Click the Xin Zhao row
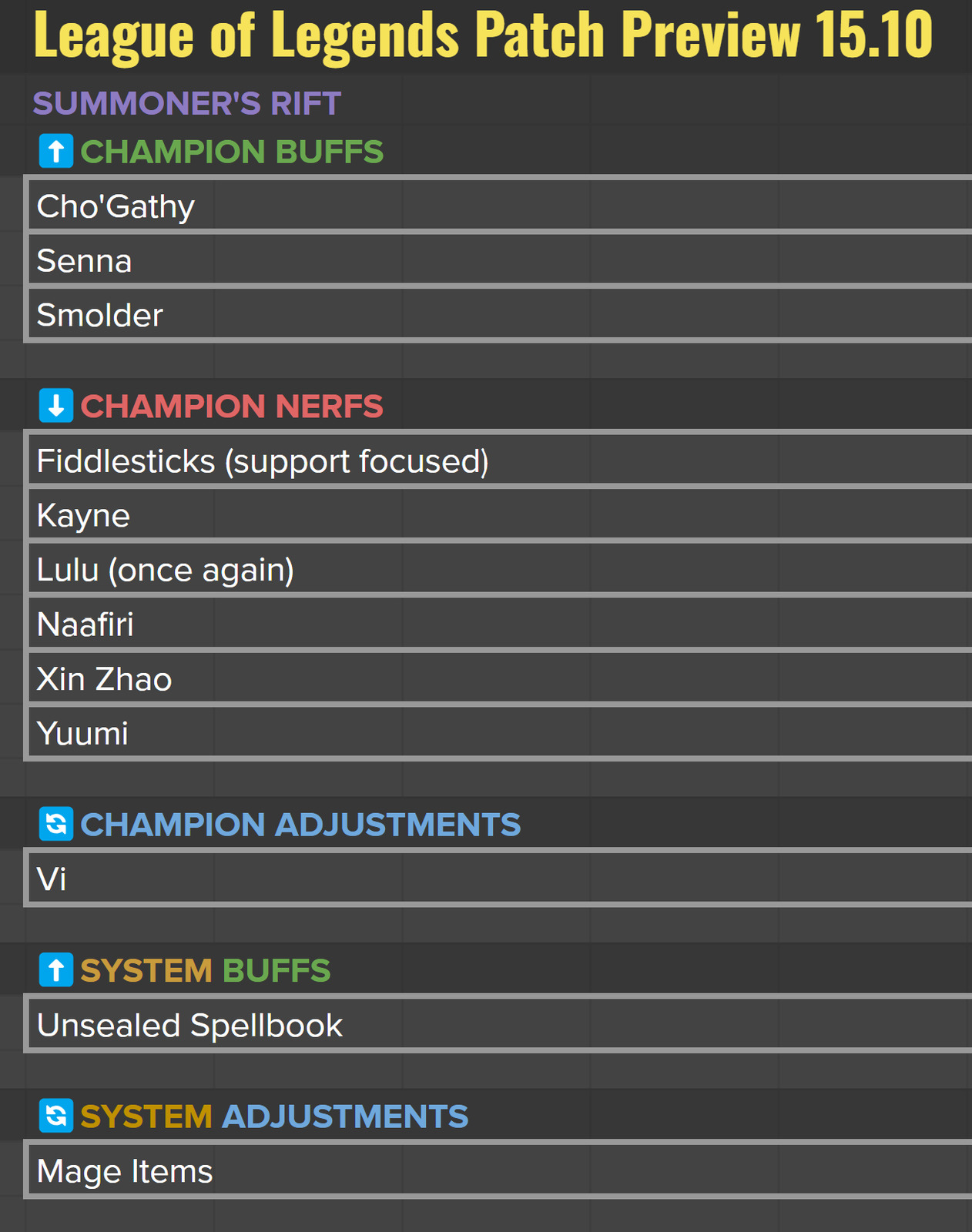This screenshot has height=1232, width=972. click(104, 679)
